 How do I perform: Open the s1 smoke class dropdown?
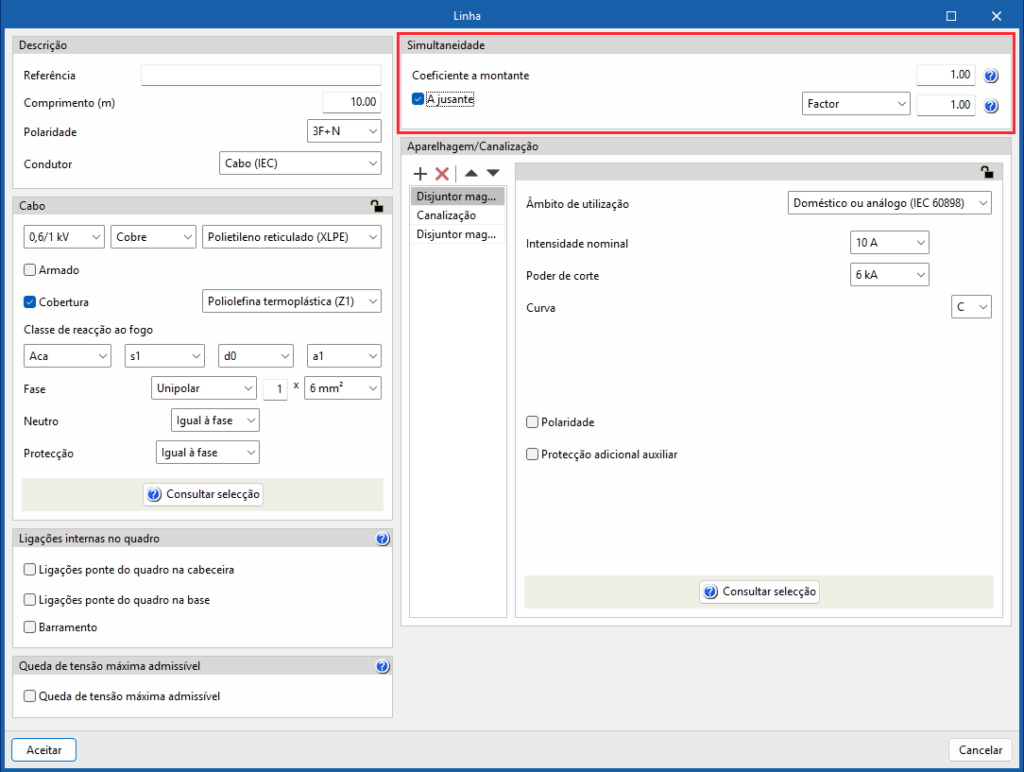[165, 356]
